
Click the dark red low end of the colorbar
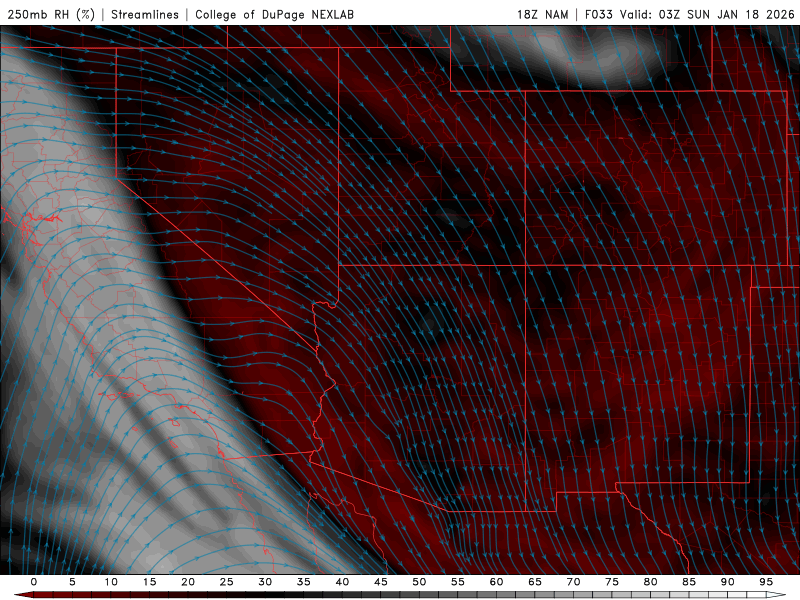23,595
